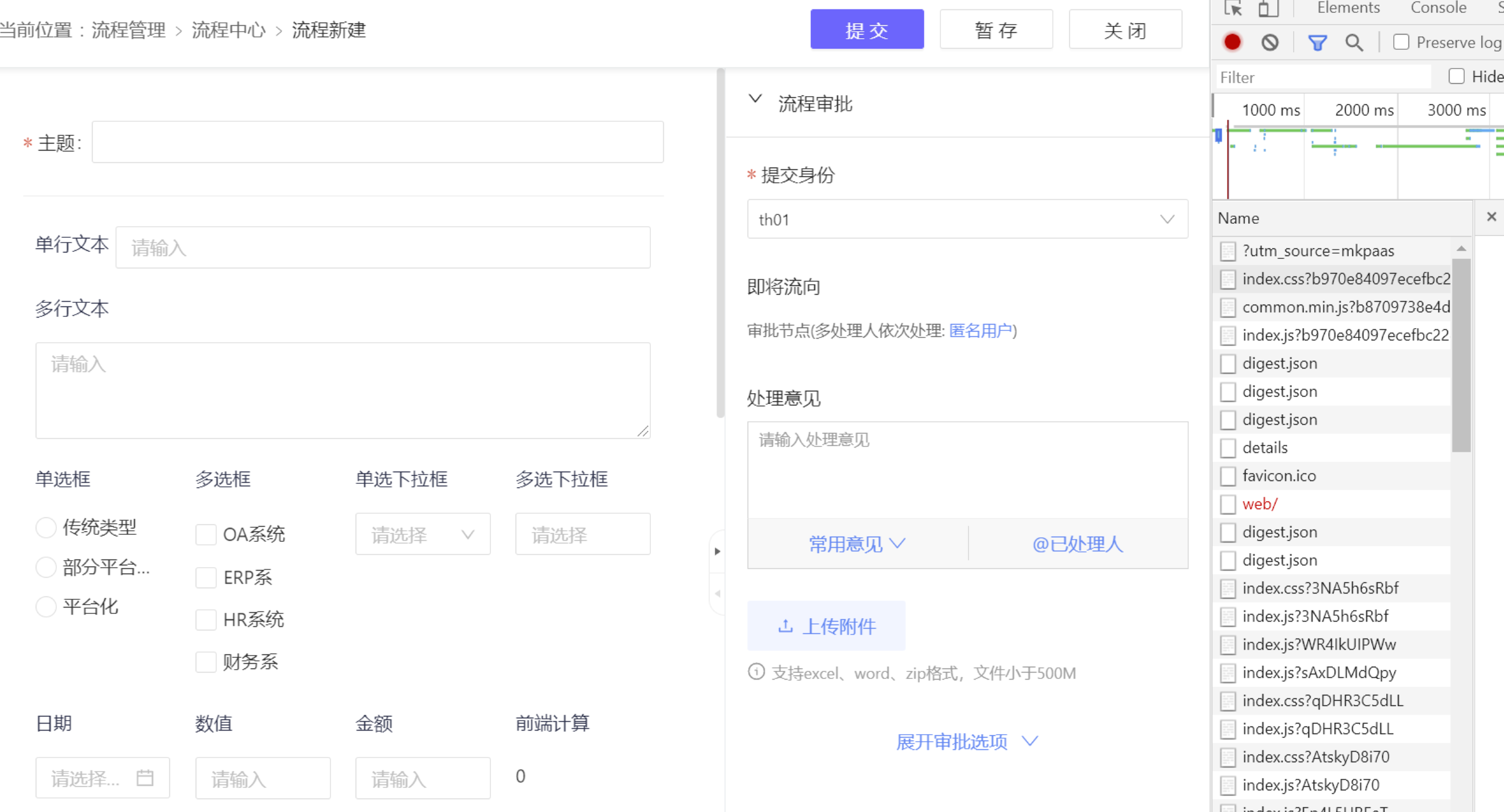This screenshot has width=1504, height=812.
Task: Open the 提交身份 th01 dropdown
Action: click(x=967, y=219)
